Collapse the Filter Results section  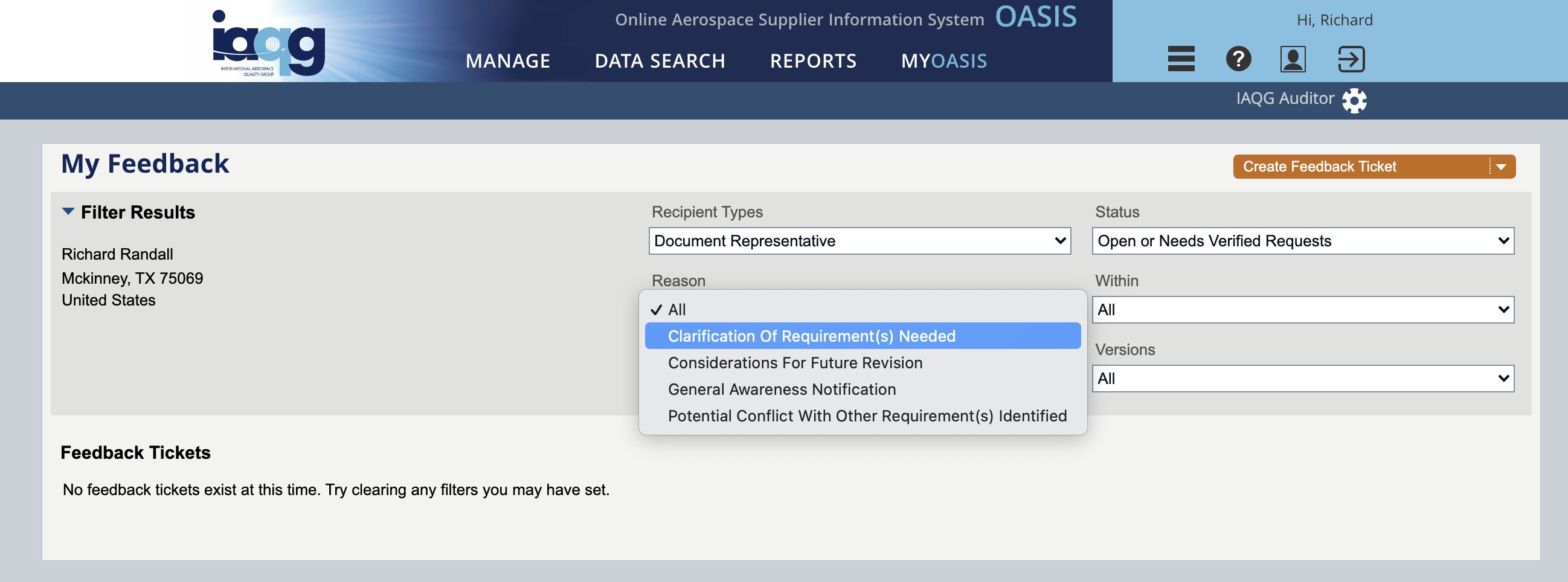point(68,212)
